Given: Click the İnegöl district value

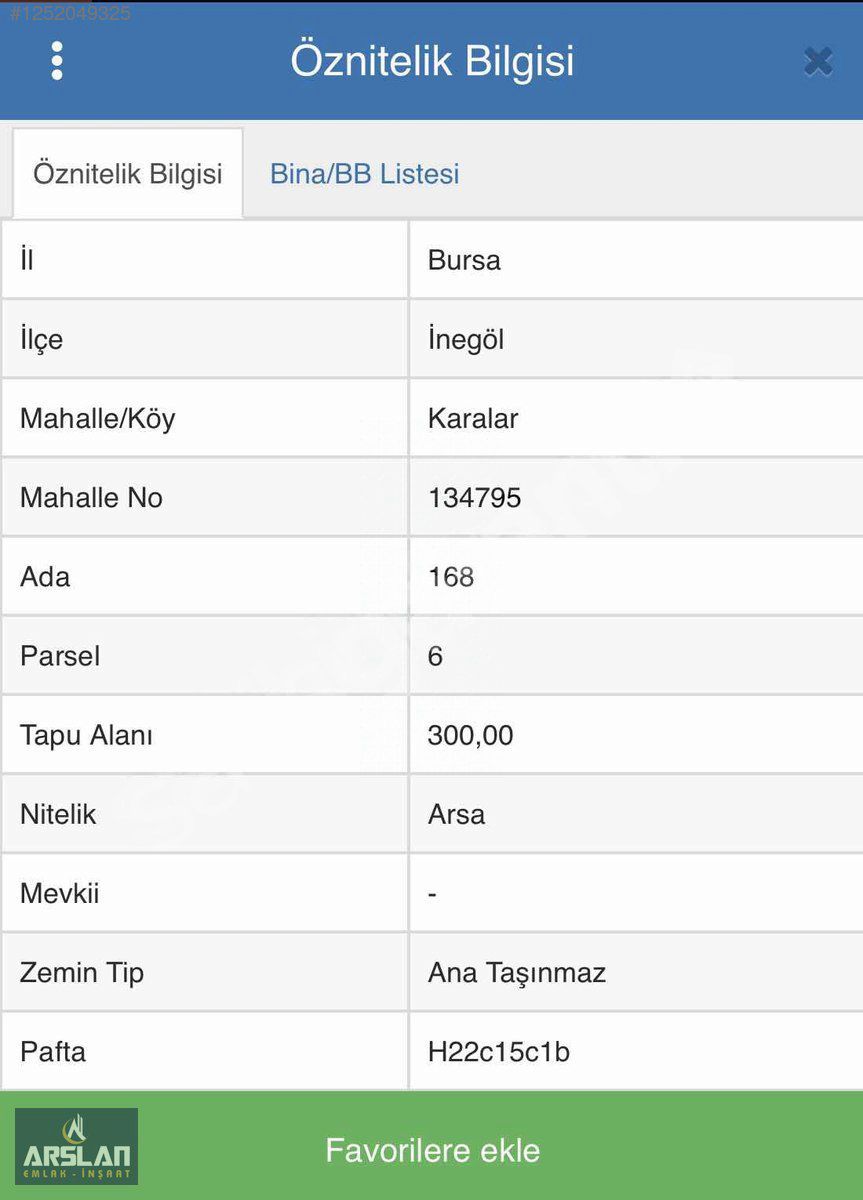Looking at the screenshot, I should [466, 339].
